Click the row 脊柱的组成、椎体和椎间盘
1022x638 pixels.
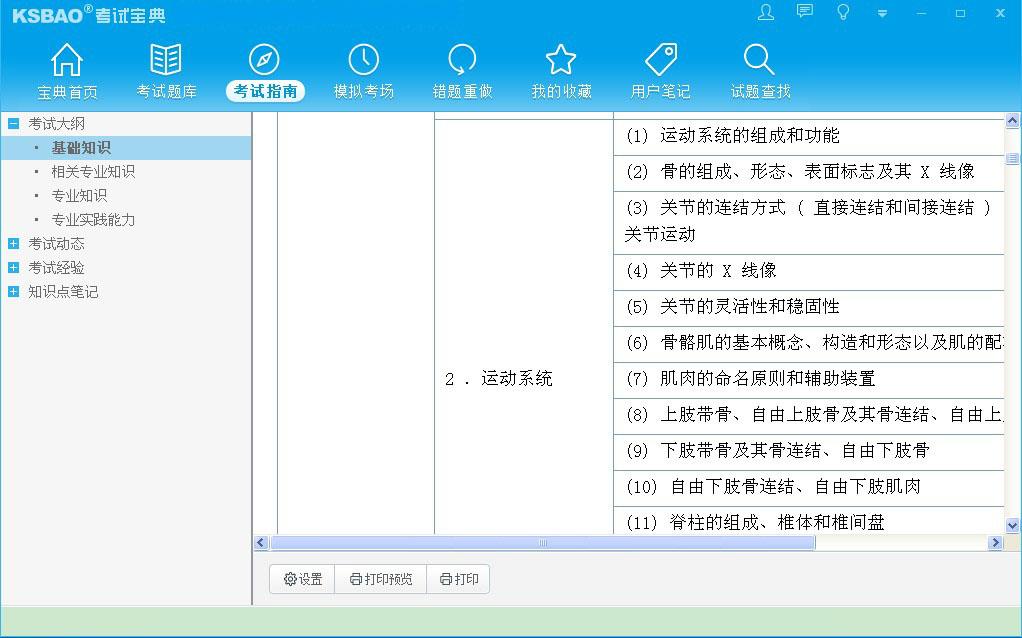tap(808, 521)
